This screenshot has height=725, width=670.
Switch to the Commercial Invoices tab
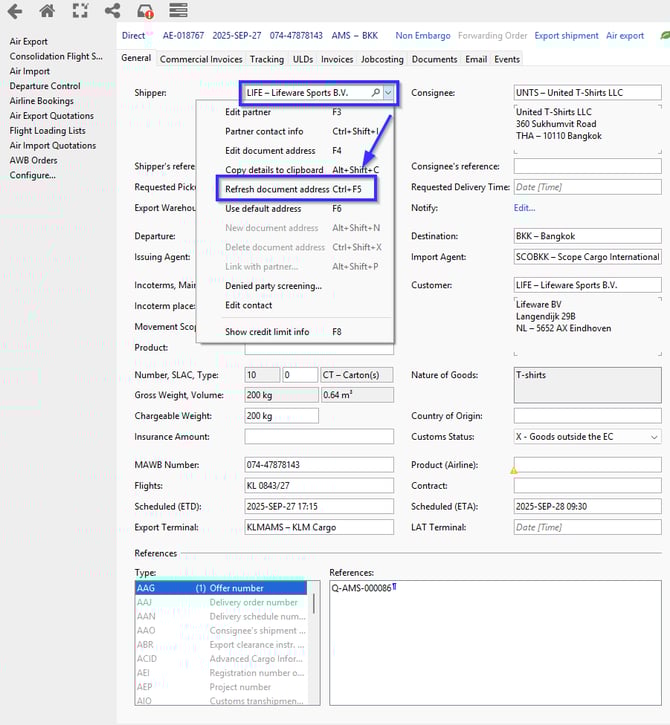[200, 59]
